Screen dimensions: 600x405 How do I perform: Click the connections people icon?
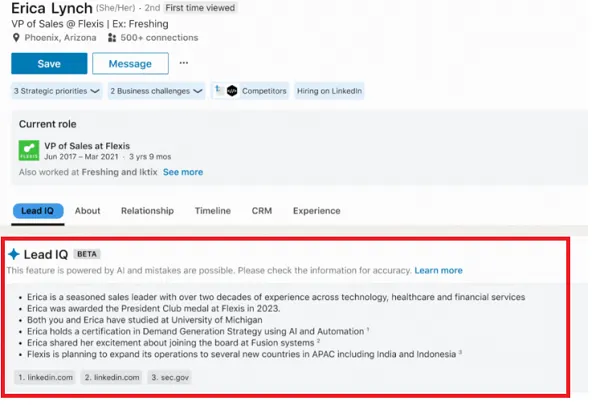[112, 38]
